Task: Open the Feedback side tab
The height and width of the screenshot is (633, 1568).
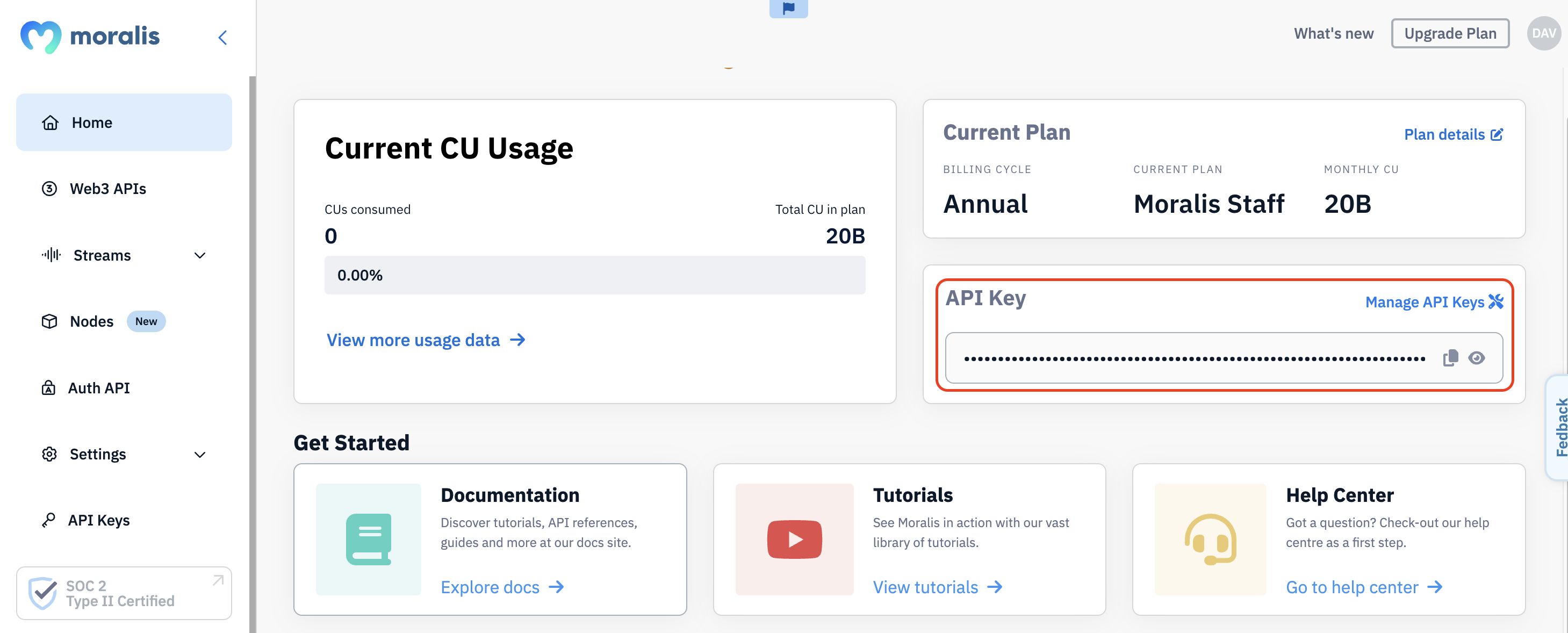Action: pyautogui.click(x=1558, y=427)
